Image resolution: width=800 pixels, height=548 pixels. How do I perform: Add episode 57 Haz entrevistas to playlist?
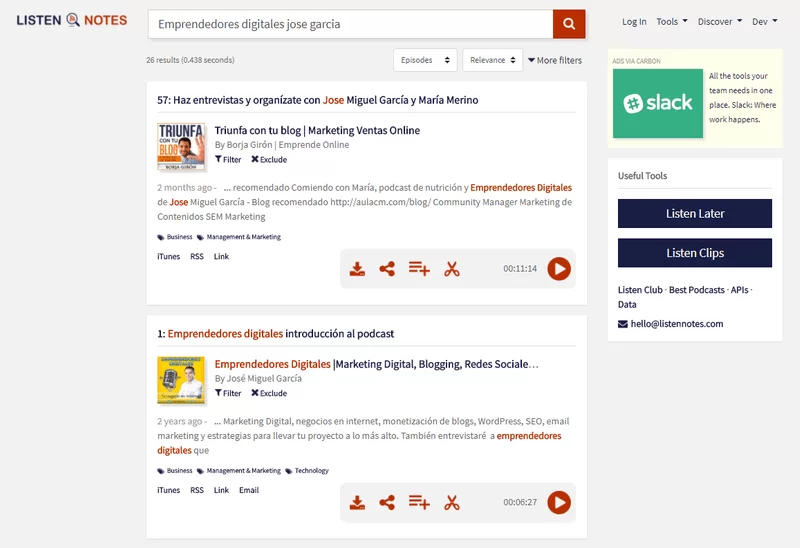(419, 268)
